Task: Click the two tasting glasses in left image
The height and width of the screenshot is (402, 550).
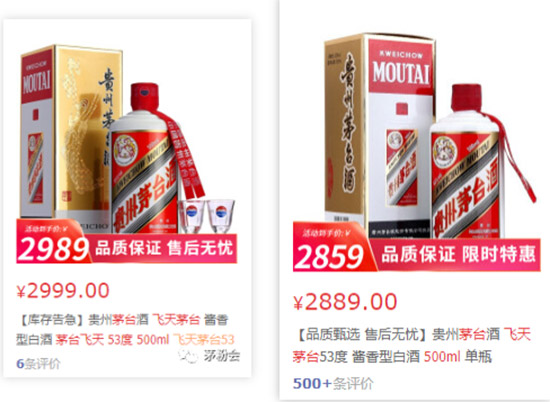Action: click(x=206, y=216)
